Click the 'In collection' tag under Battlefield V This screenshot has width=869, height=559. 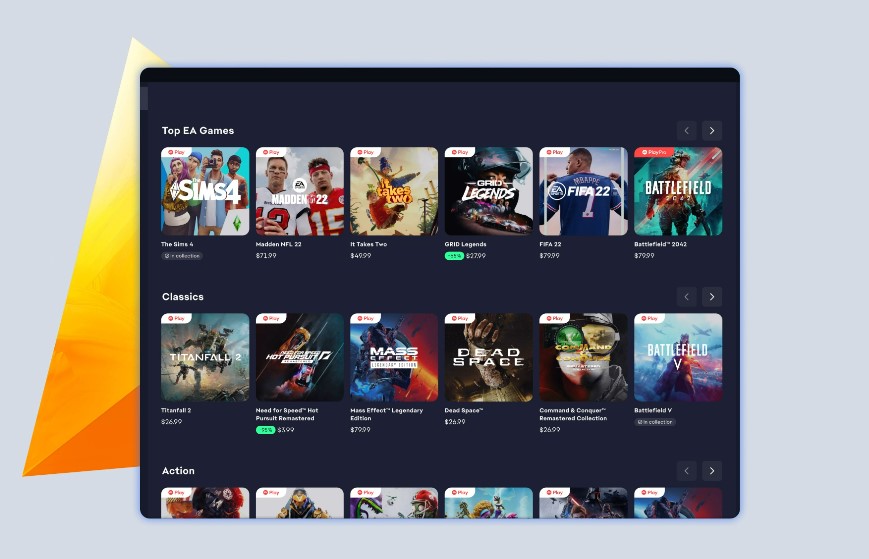(x=655, y=422)
